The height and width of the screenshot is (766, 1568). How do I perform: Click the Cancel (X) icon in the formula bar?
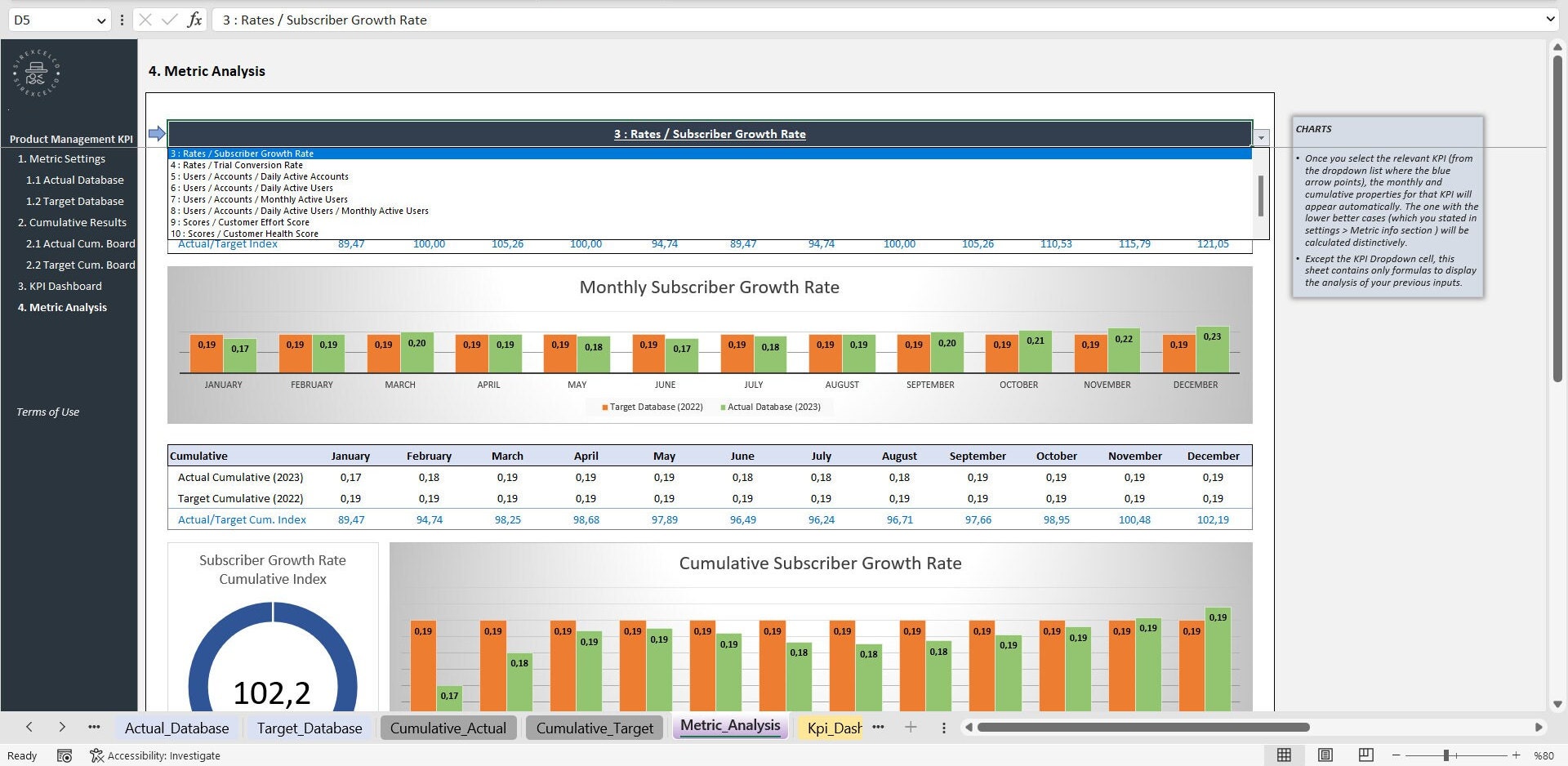pyautogui.click(x=145, y=20)
